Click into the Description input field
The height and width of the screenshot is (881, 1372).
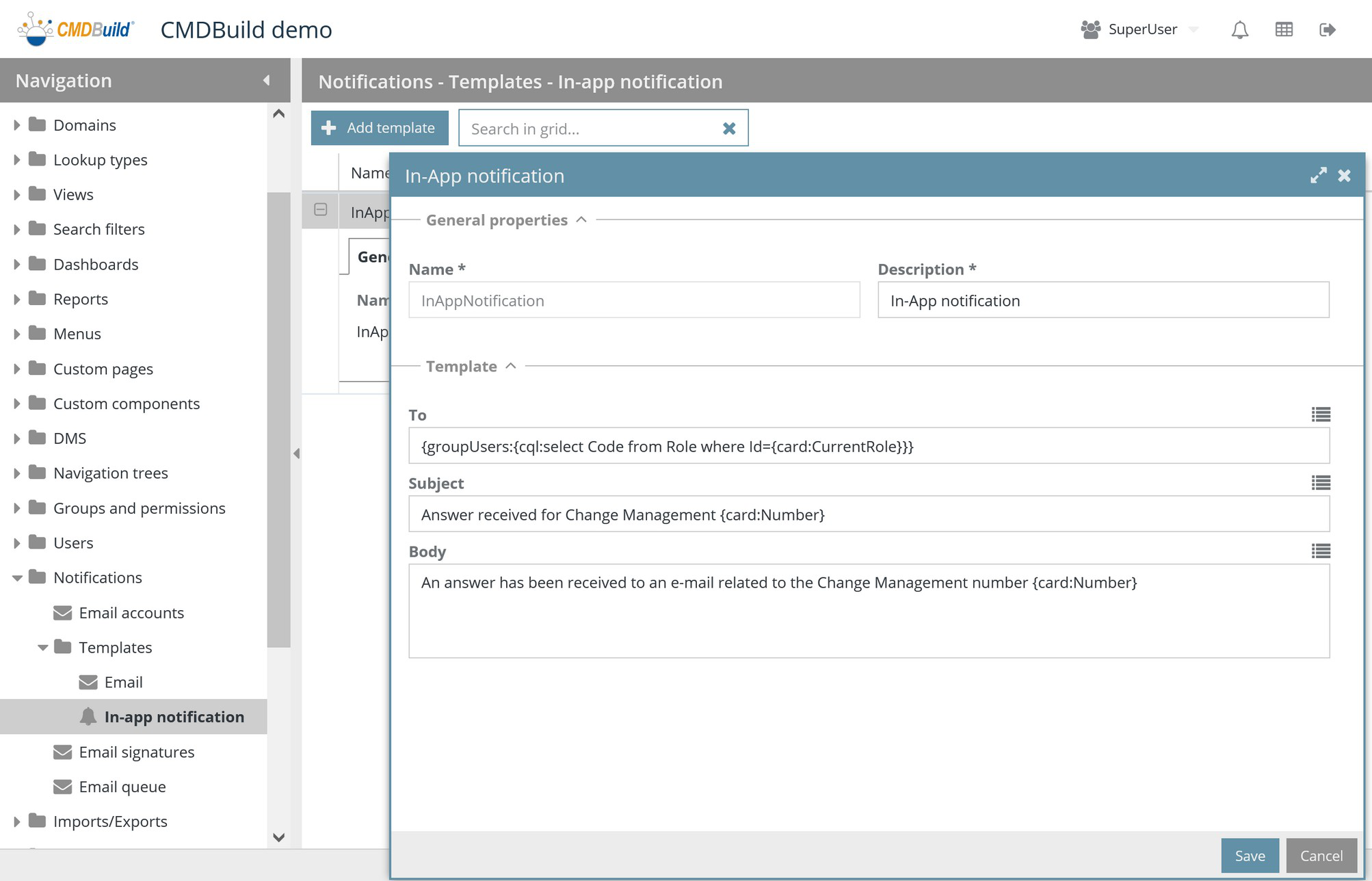1103,300
